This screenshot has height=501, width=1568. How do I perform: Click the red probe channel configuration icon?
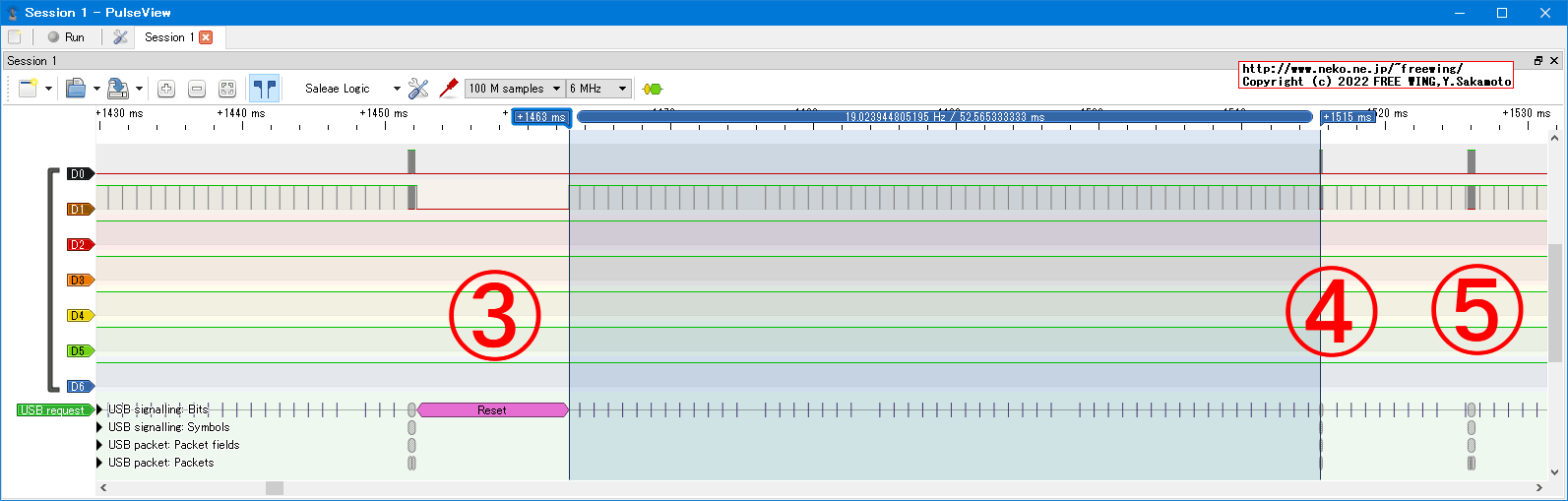449,88
